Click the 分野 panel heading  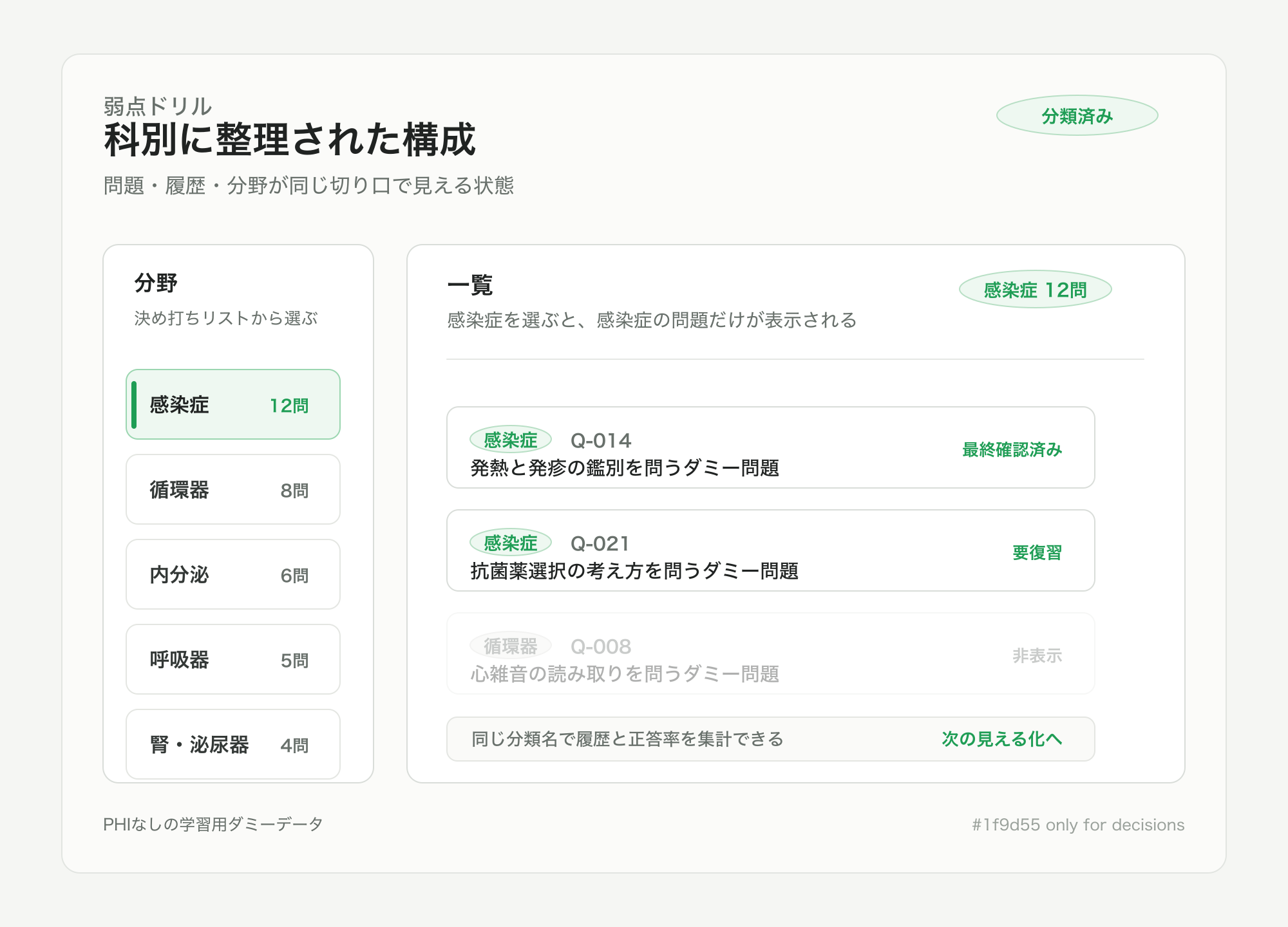click(156, 283)
